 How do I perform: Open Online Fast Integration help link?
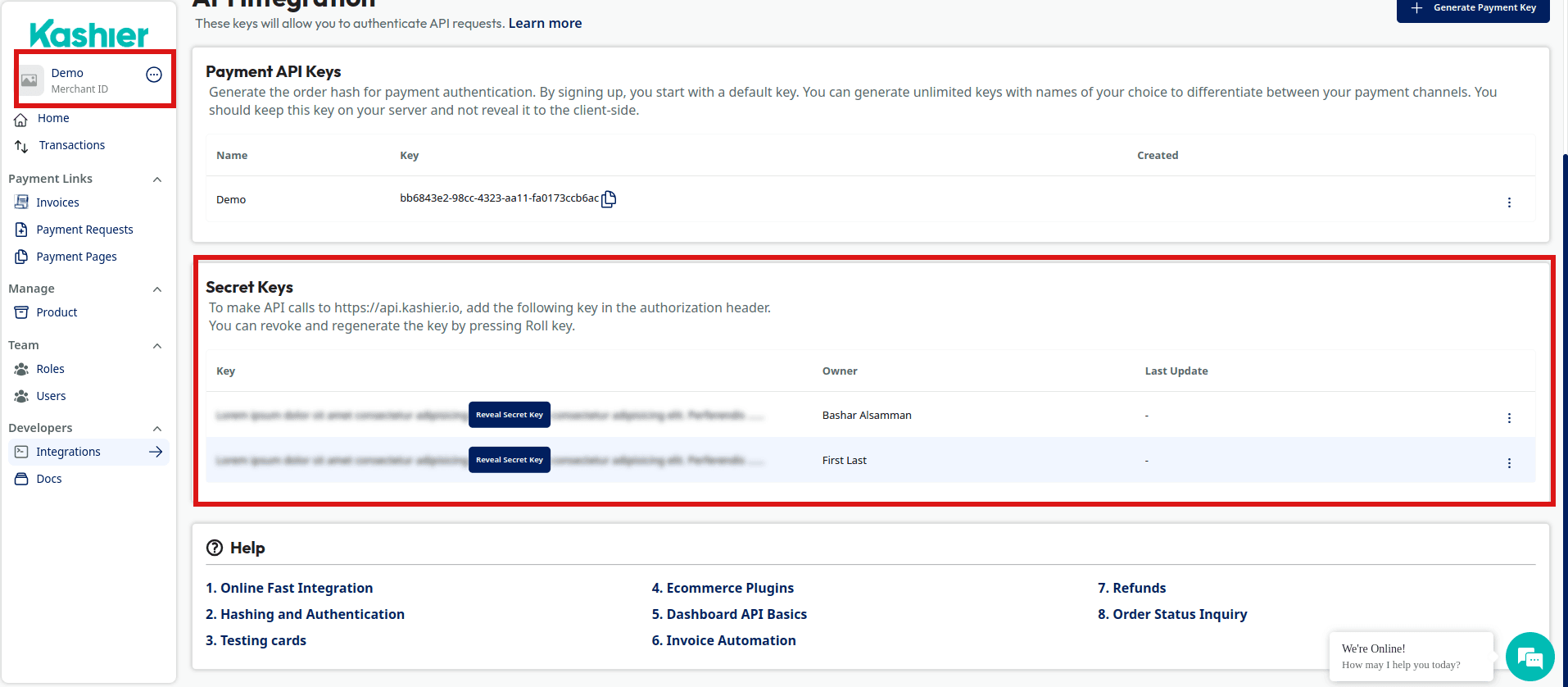pyautogui.click(x=289, y=588)
